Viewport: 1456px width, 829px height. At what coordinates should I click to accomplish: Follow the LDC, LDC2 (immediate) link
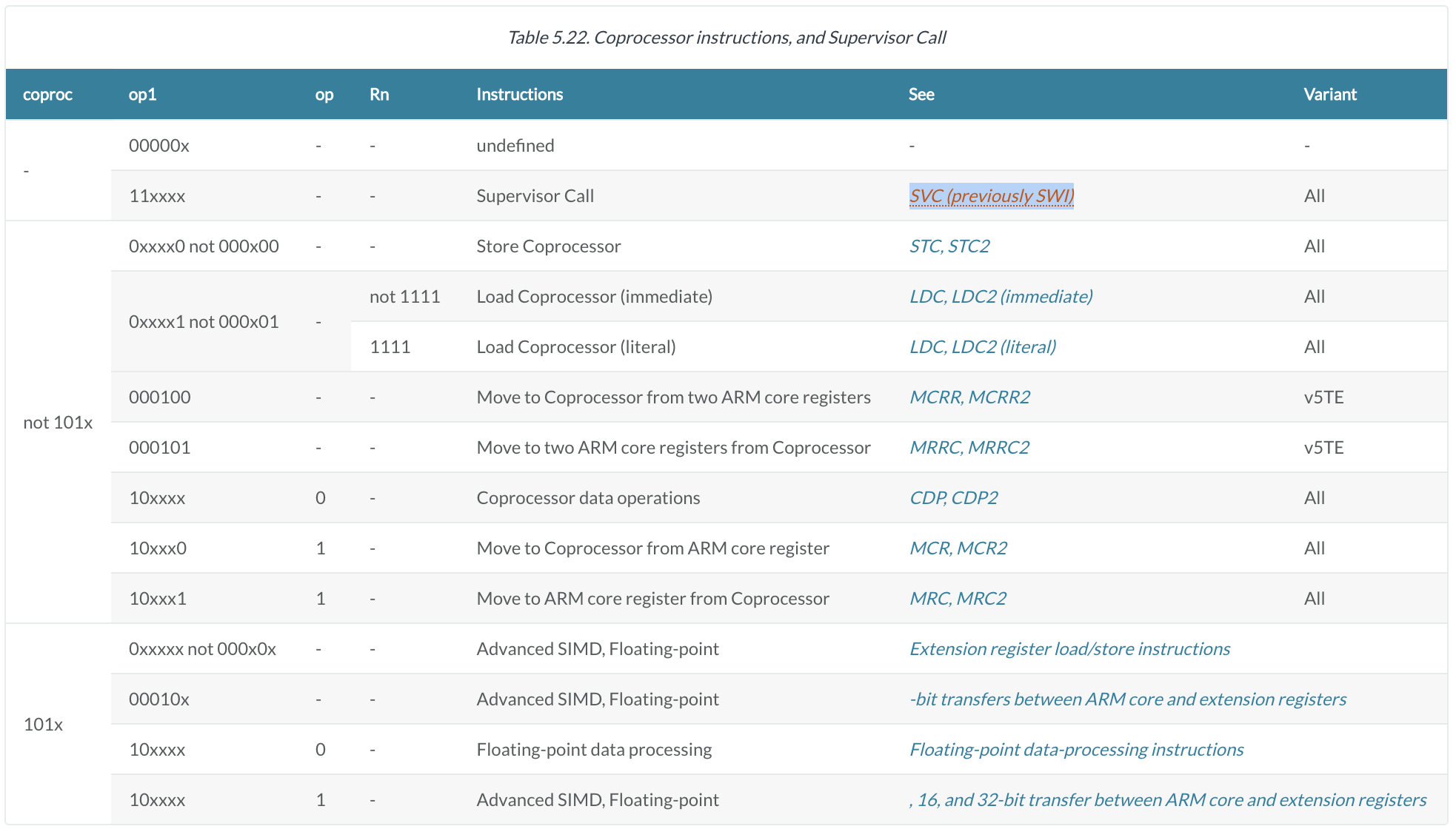1001,297
